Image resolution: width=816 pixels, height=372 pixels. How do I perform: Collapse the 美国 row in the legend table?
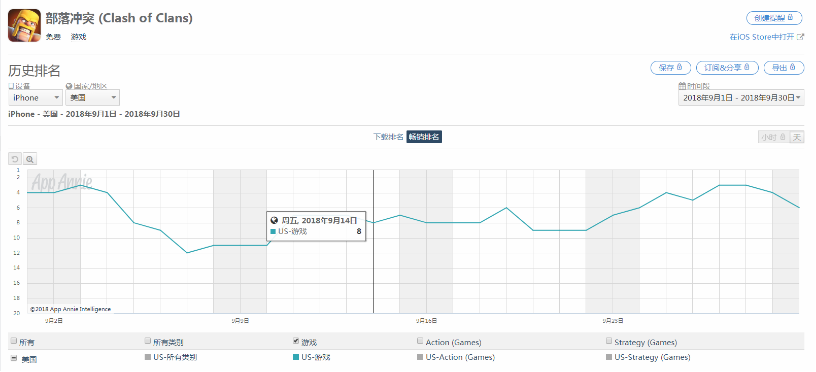(13, 358)
